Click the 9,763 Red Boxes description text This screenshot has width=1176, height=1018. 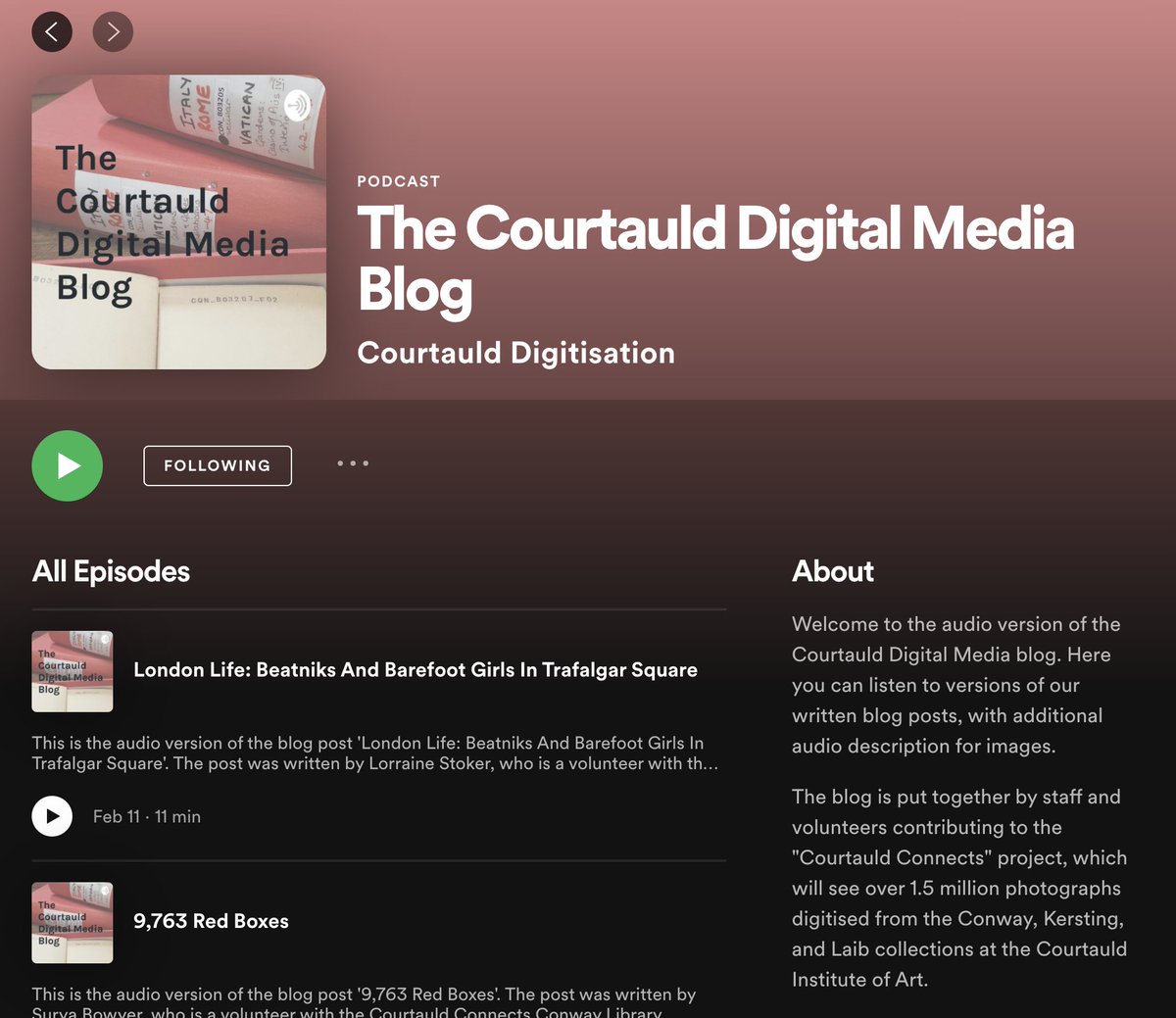click(364, 1001)
